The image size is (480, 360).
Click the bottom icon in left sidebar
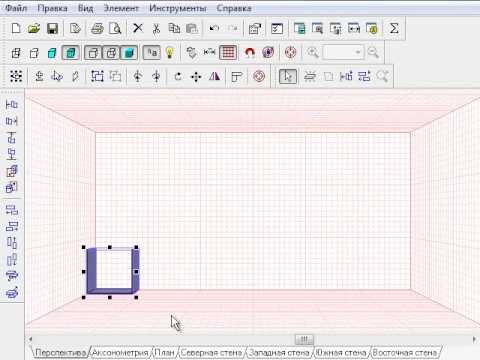pyautogui.click(x=12, y=293)
